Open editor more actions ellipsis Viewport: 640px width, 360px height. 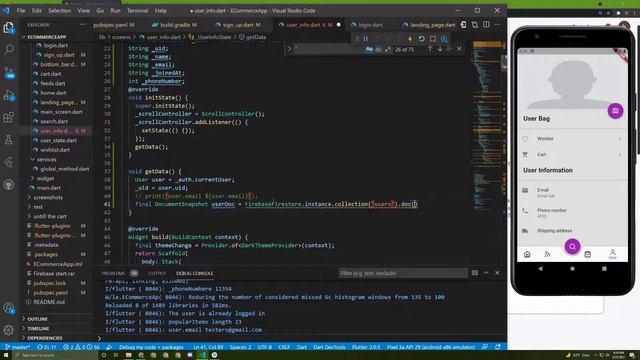click(497, 25)
